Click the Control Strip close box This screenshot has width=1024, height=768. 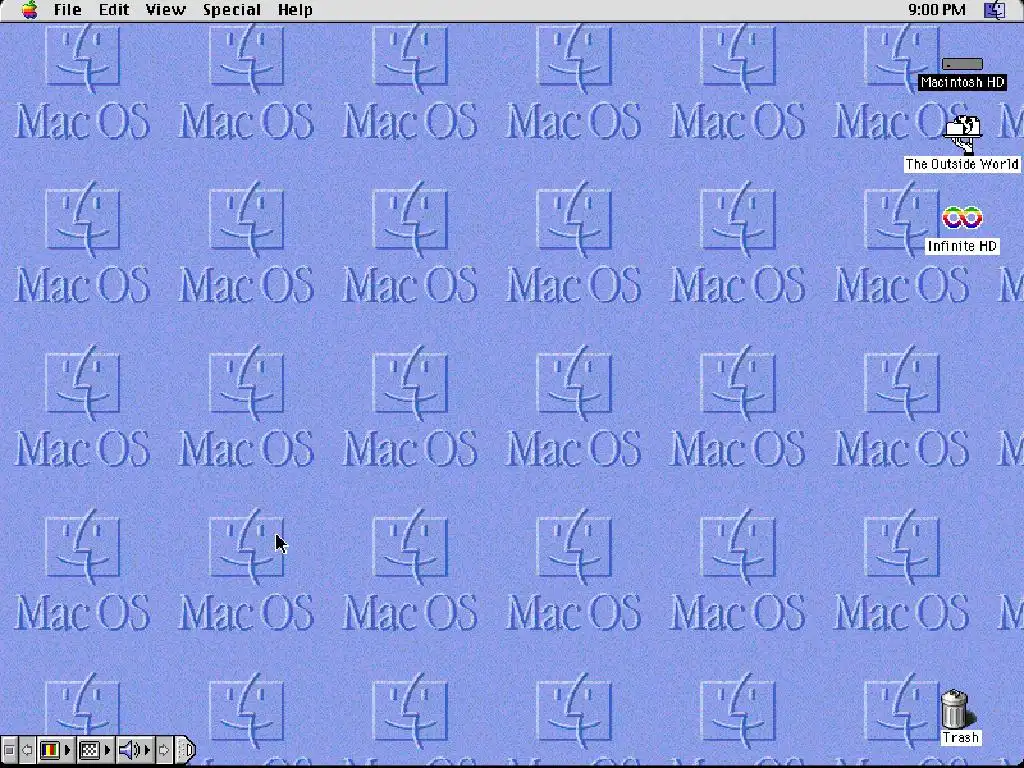[8, 750]
